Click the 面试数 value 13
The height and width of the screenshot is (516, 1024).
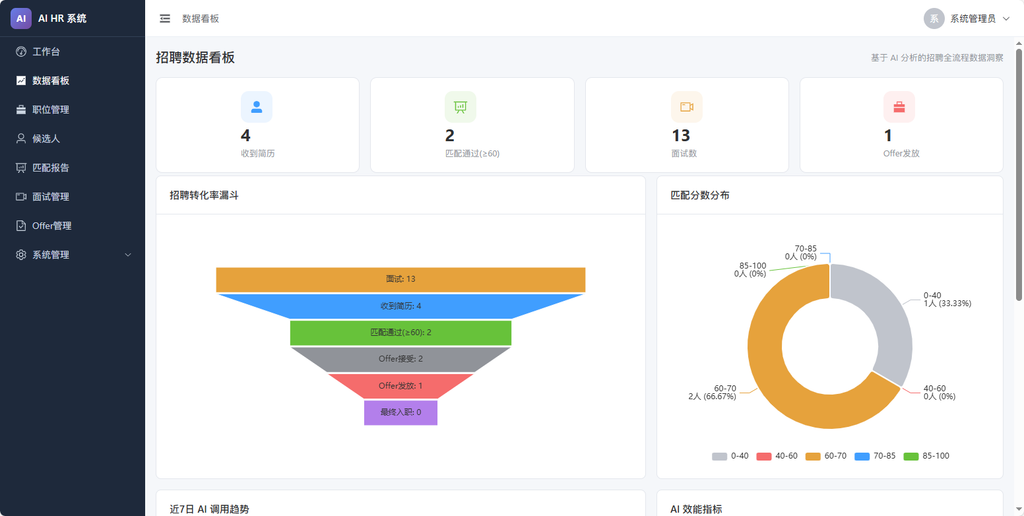click(x=680, y=136)
